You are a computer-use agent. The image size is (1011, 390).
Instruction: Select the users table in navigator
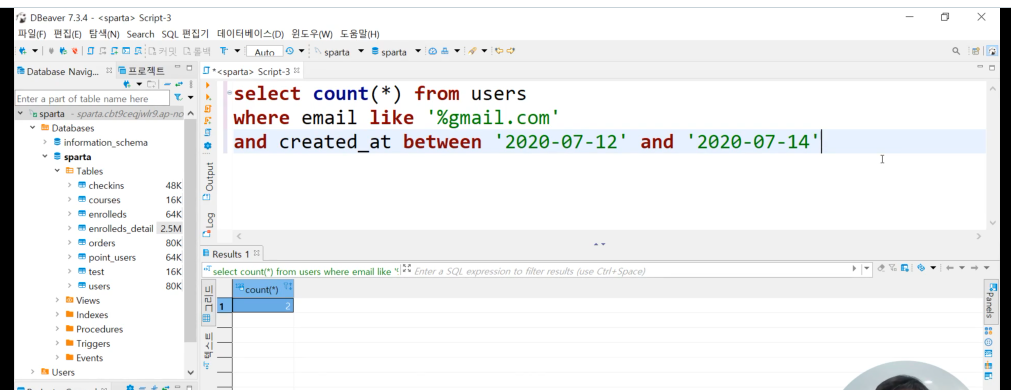[99, 286]
